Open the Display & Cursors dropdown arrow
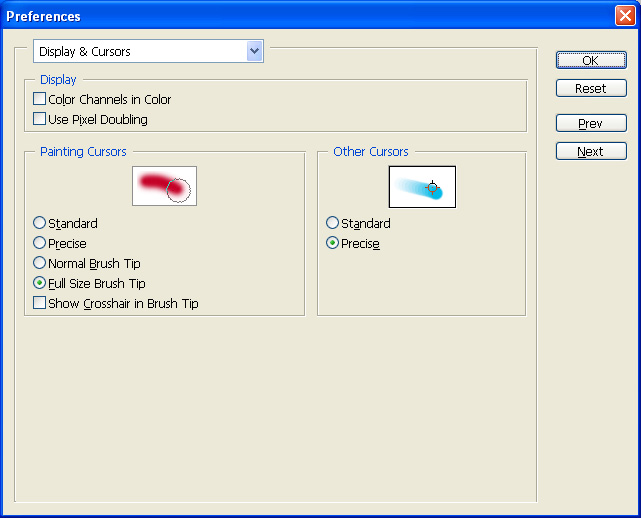Image resolution: width=641 pixels, height=518 pixels. tap(255, 51)
